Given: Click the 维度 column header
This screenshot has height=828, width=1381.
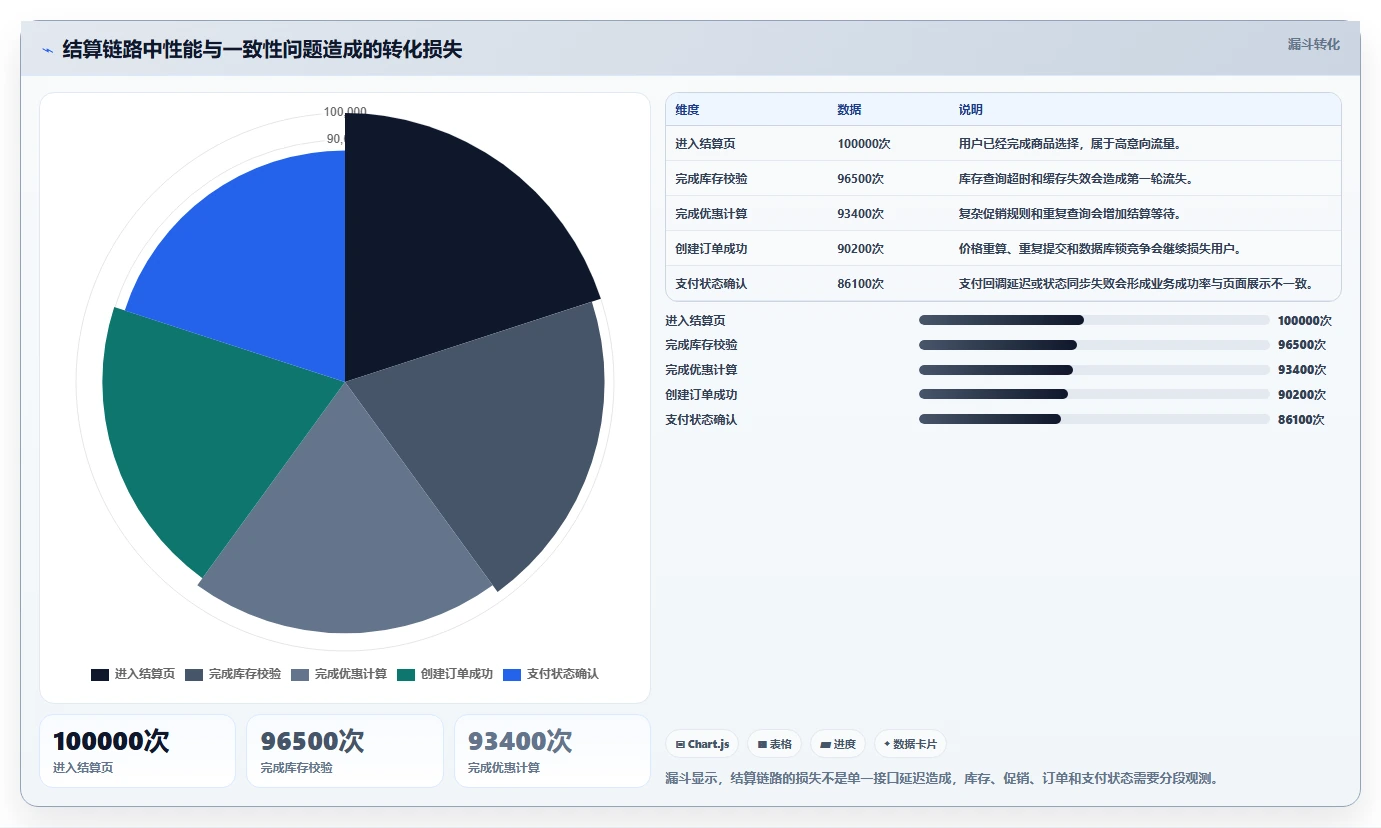Looking at the screenshot, I should tap(687, 110).
